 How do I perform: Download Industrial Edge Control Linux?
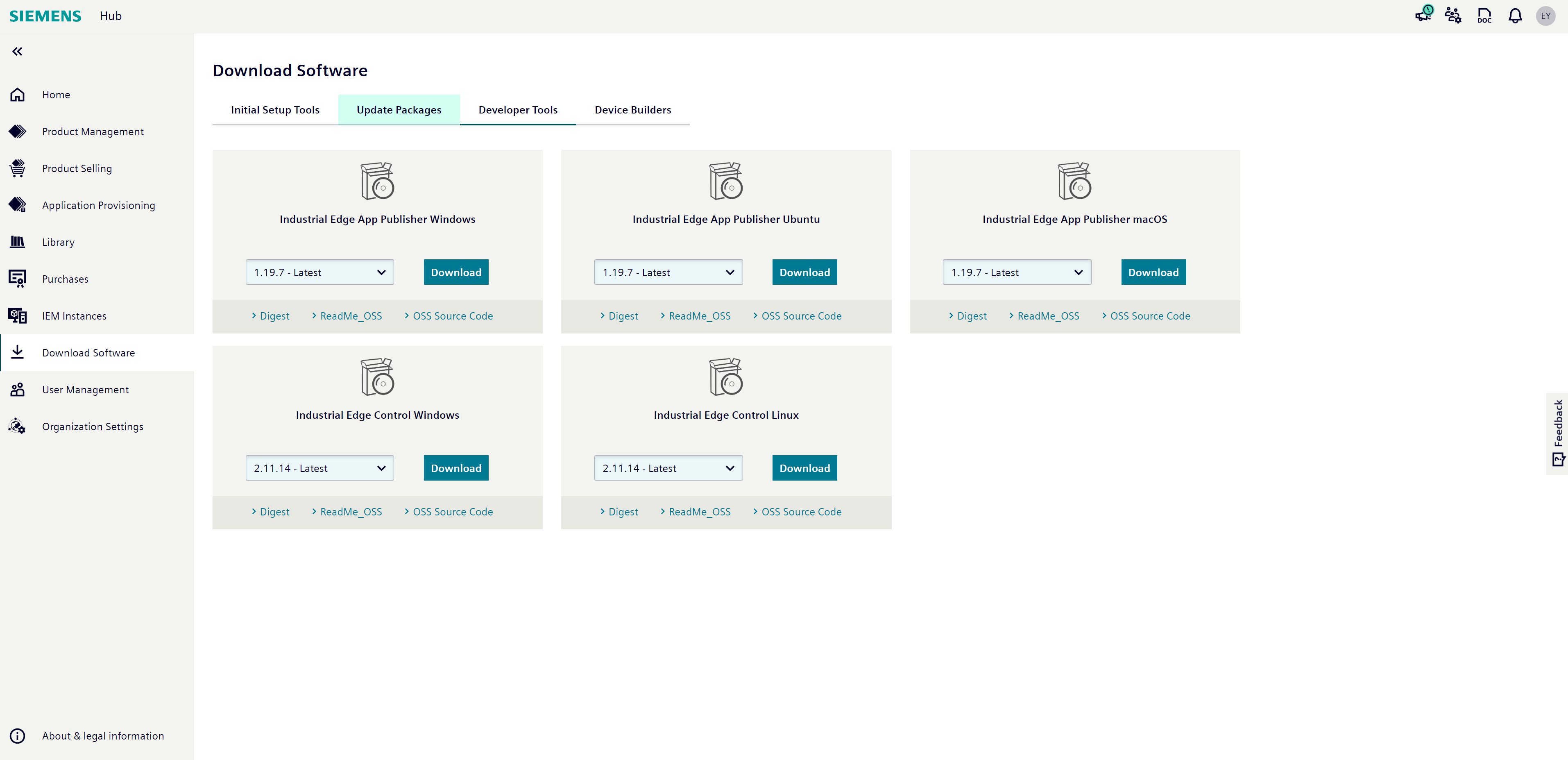tap(805, 468)
